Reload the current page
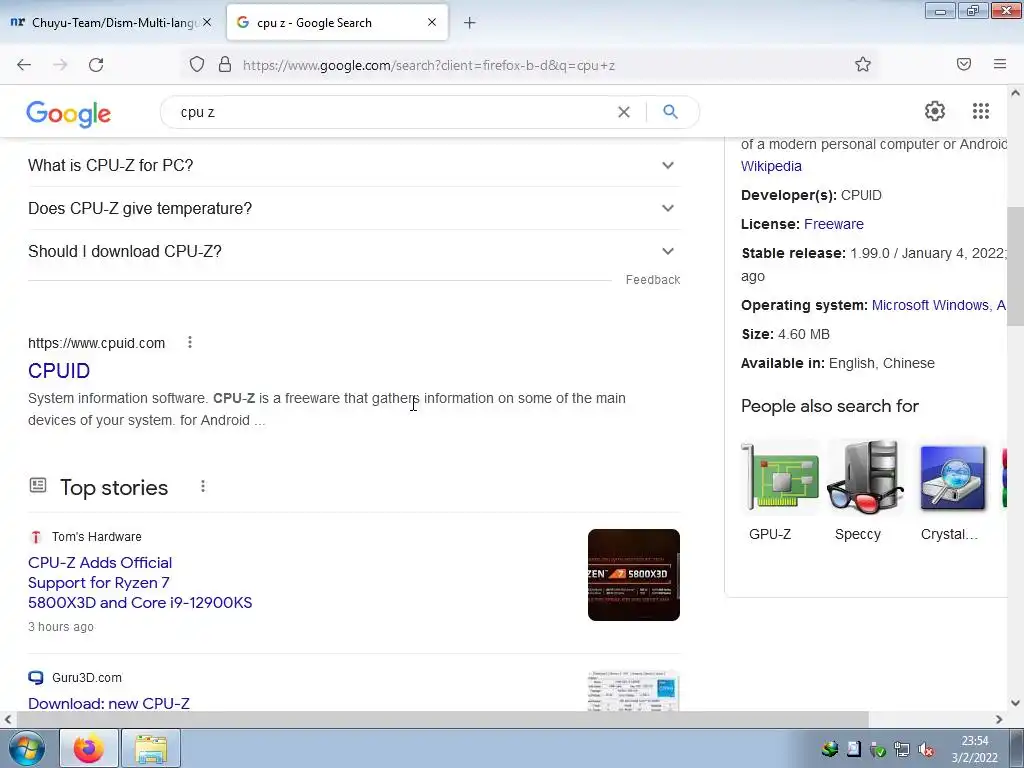 (x=96, y=65)
